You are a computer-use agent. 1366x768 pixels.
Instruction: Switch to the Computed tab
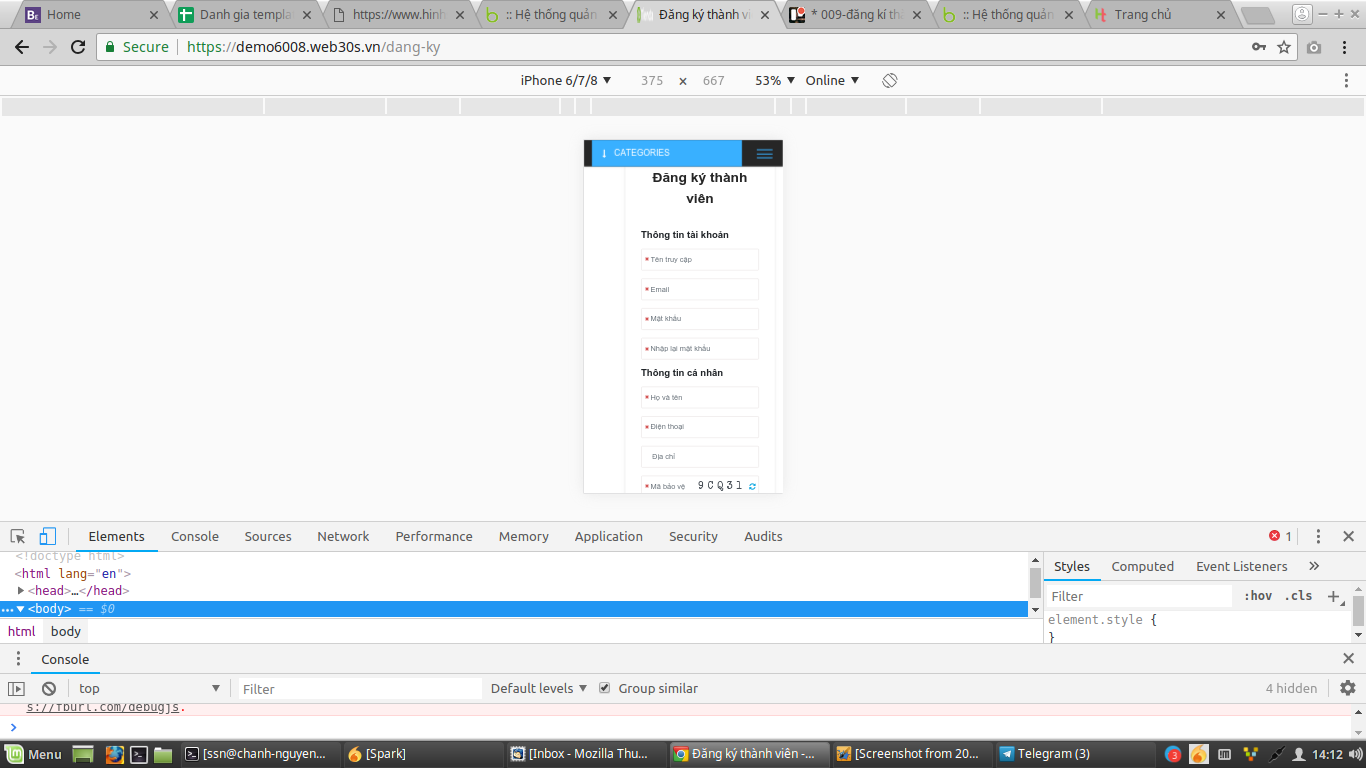(1142, 566)
